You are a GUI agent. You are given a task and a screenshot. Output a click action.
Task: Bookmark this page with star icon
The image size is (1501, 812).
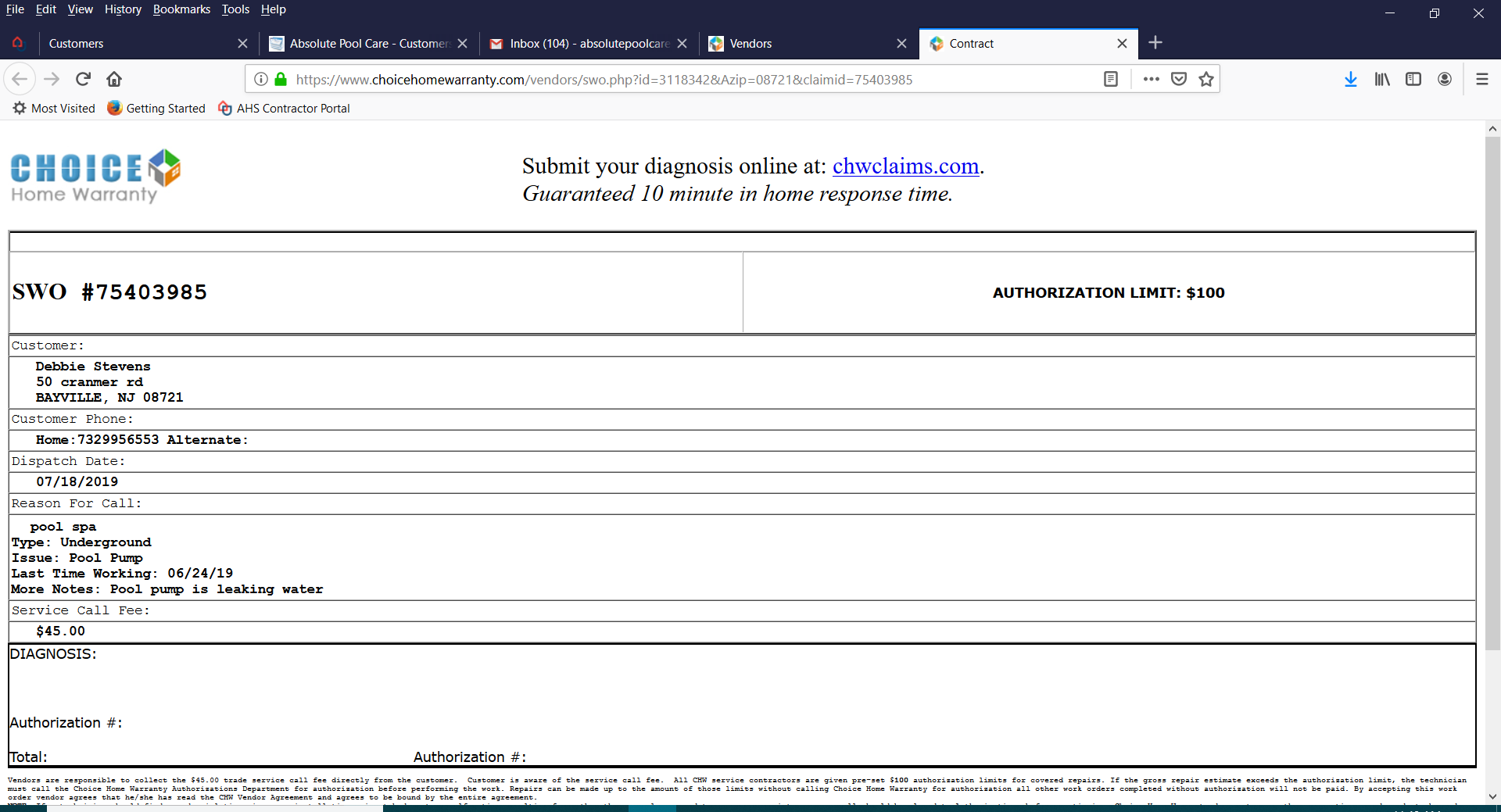coord(1206,79)
